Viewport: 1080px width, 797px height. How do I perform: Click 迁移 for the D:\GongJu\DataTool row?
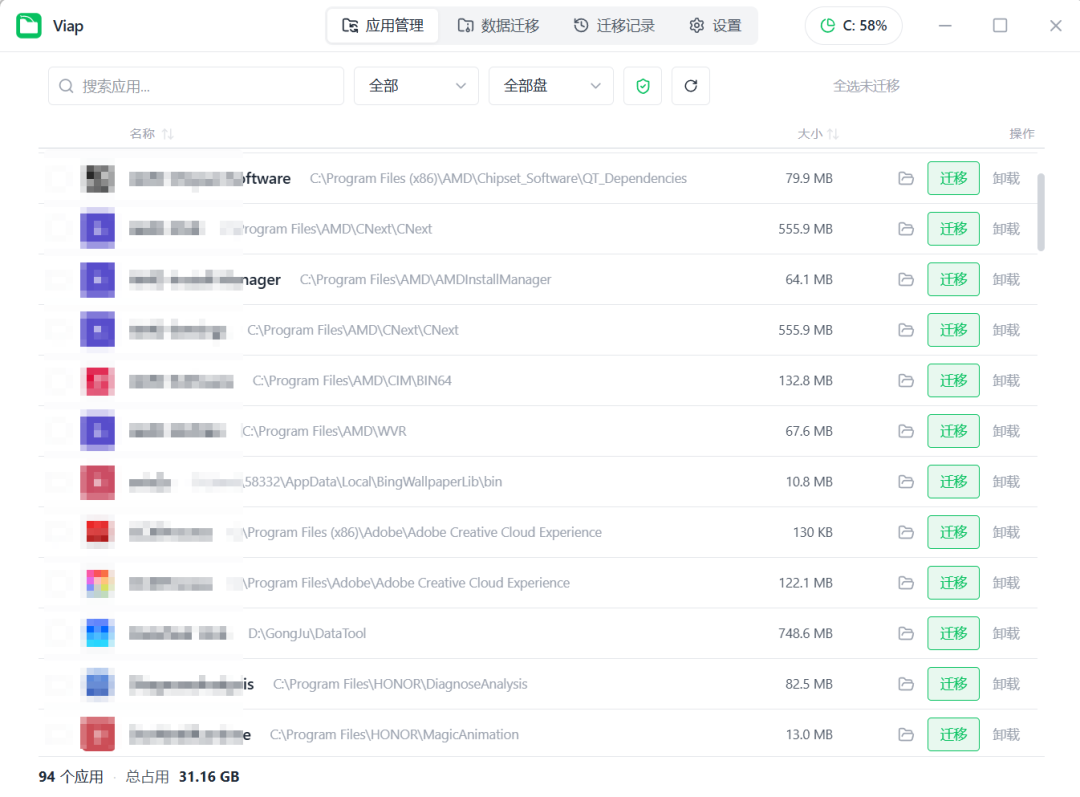(953, 634)
